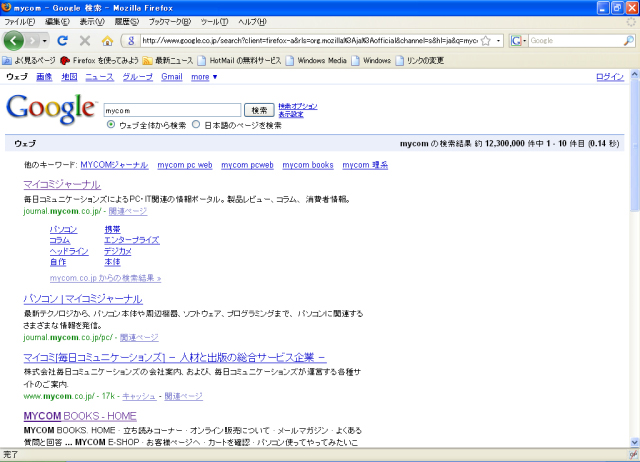
Task: Open the Windows Media bookmark
Action: coord(316,60)
